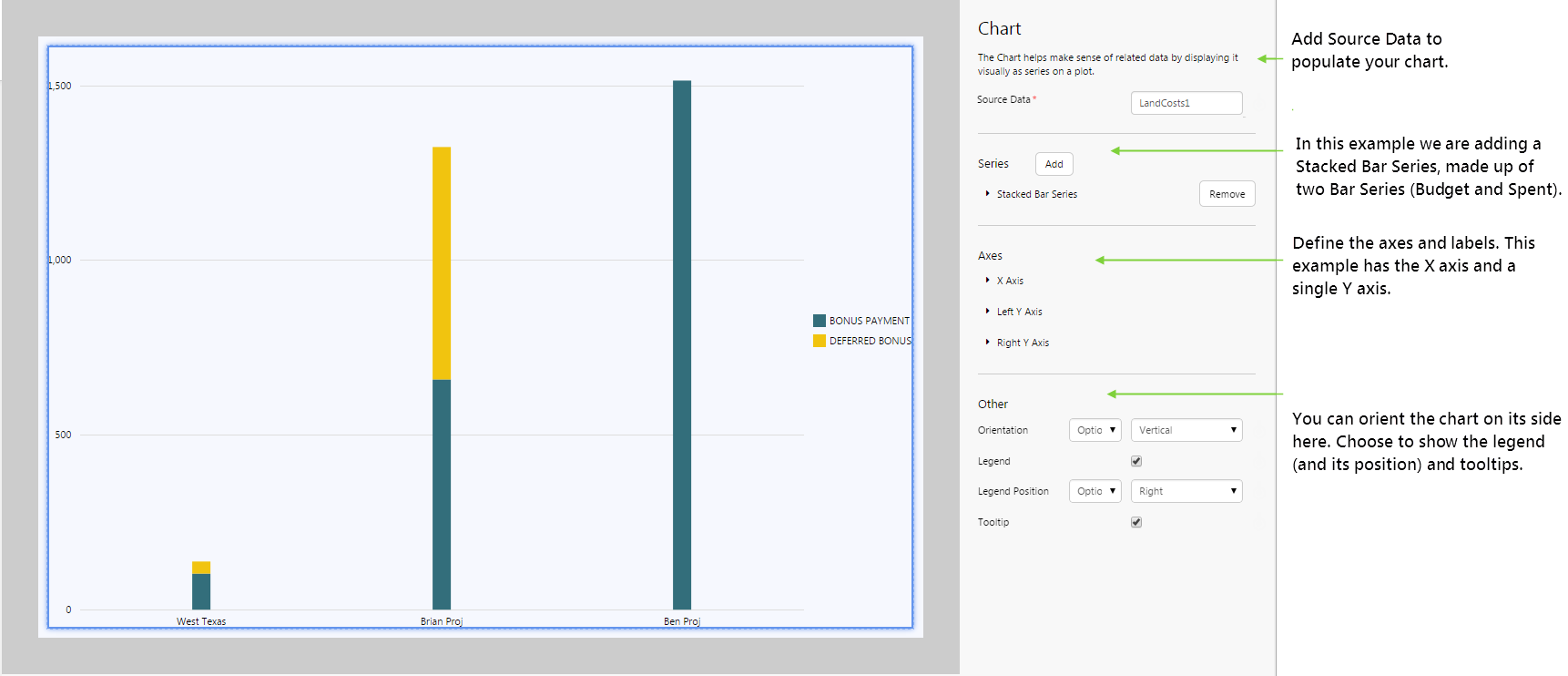Disable the Tooltip checkbox

click(x=1136, y=522)
